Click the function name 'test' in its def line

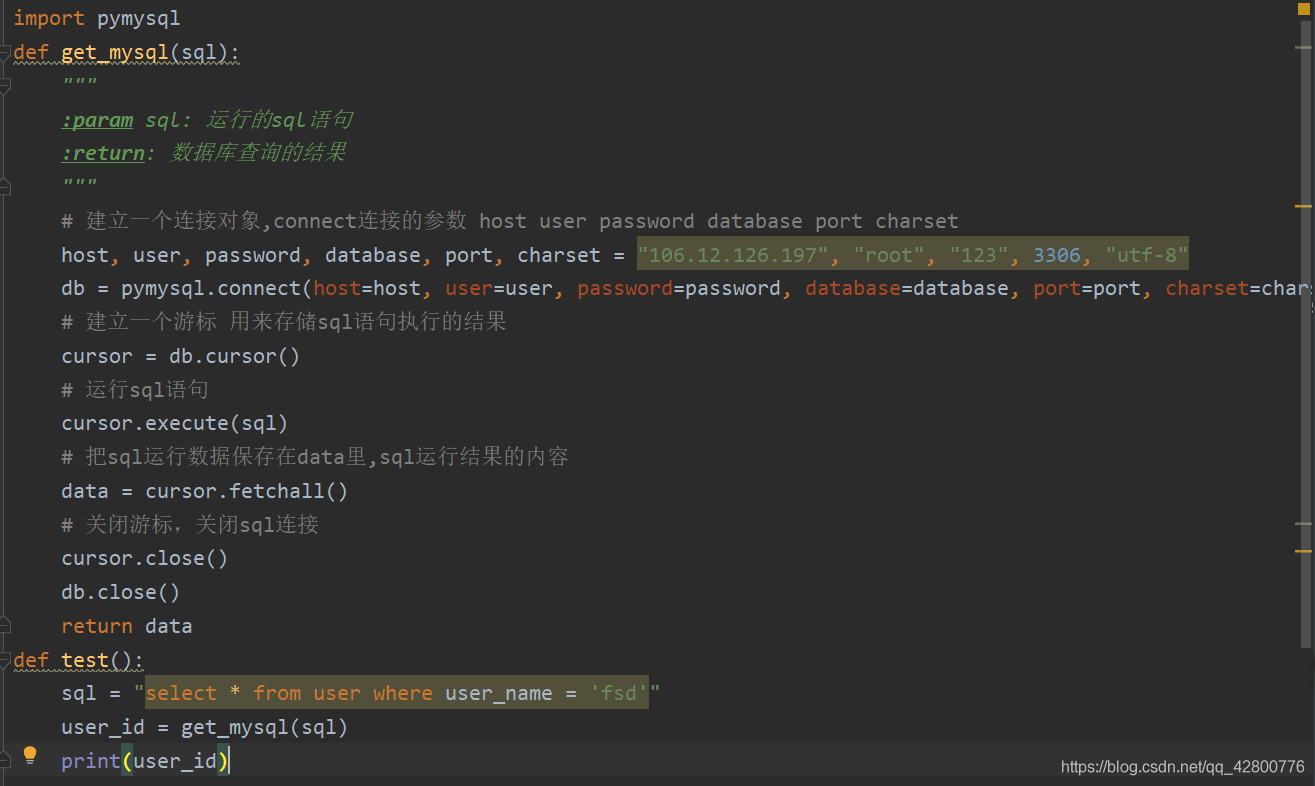85,660
